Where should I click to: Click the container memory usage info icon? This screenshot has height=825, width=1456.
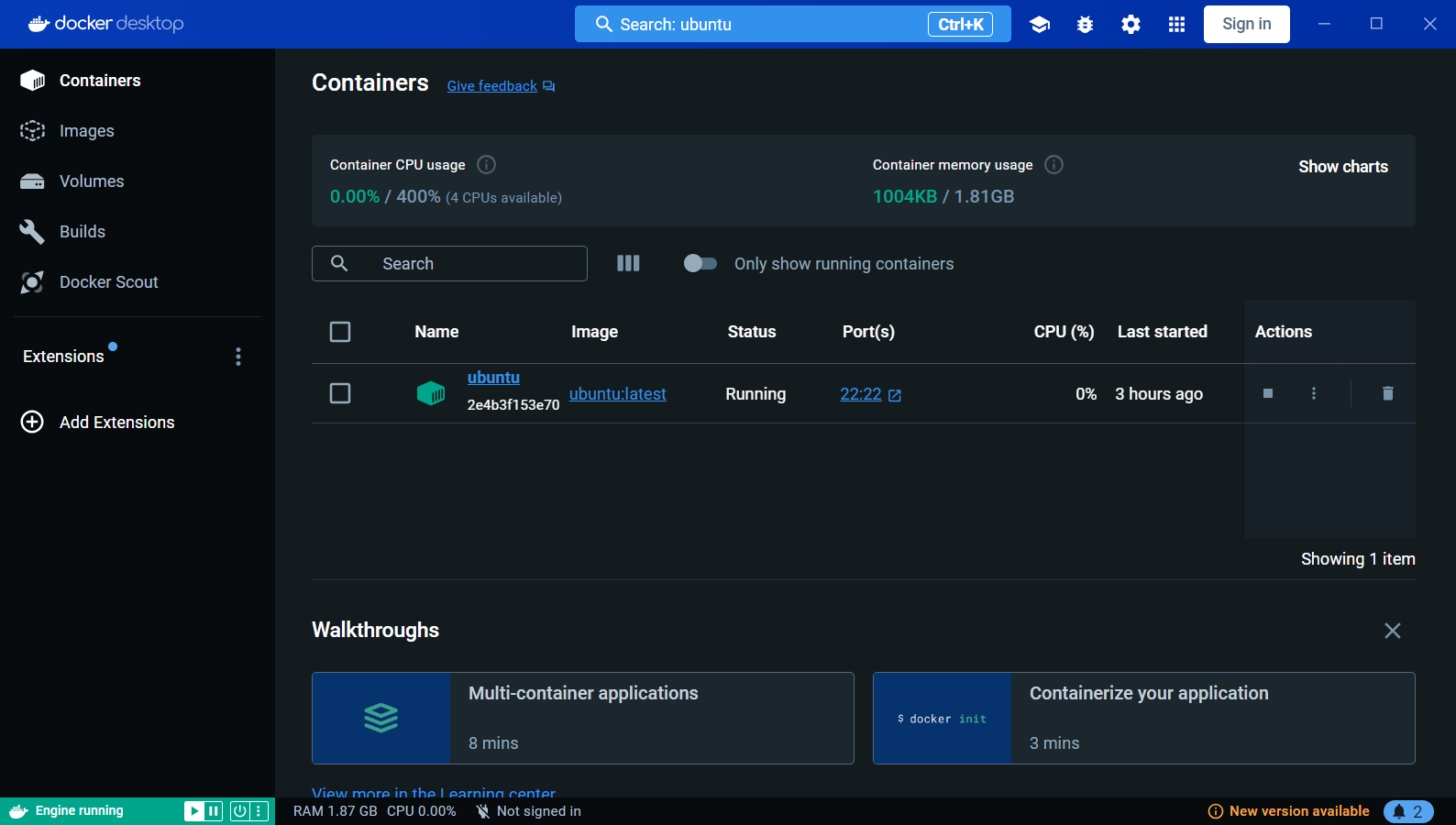(x=1054, y=165)
